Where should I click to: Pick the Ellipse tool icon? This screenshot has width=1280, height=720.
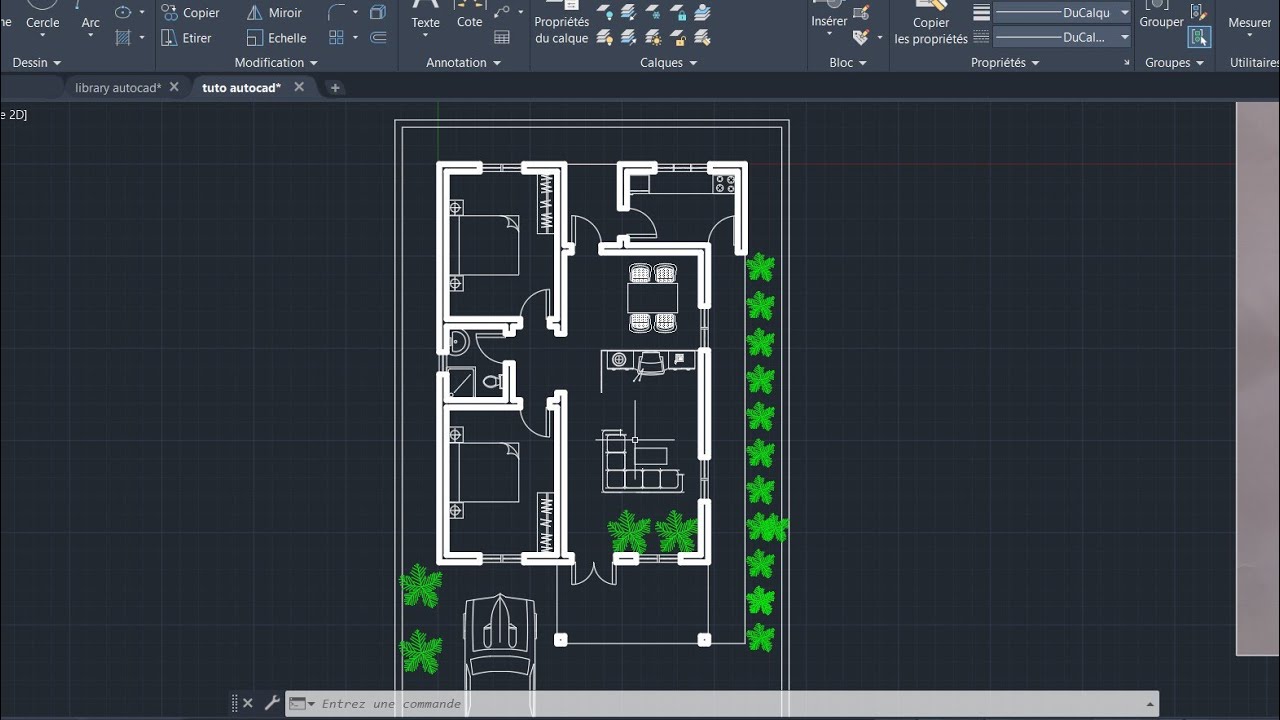point(123,12)
